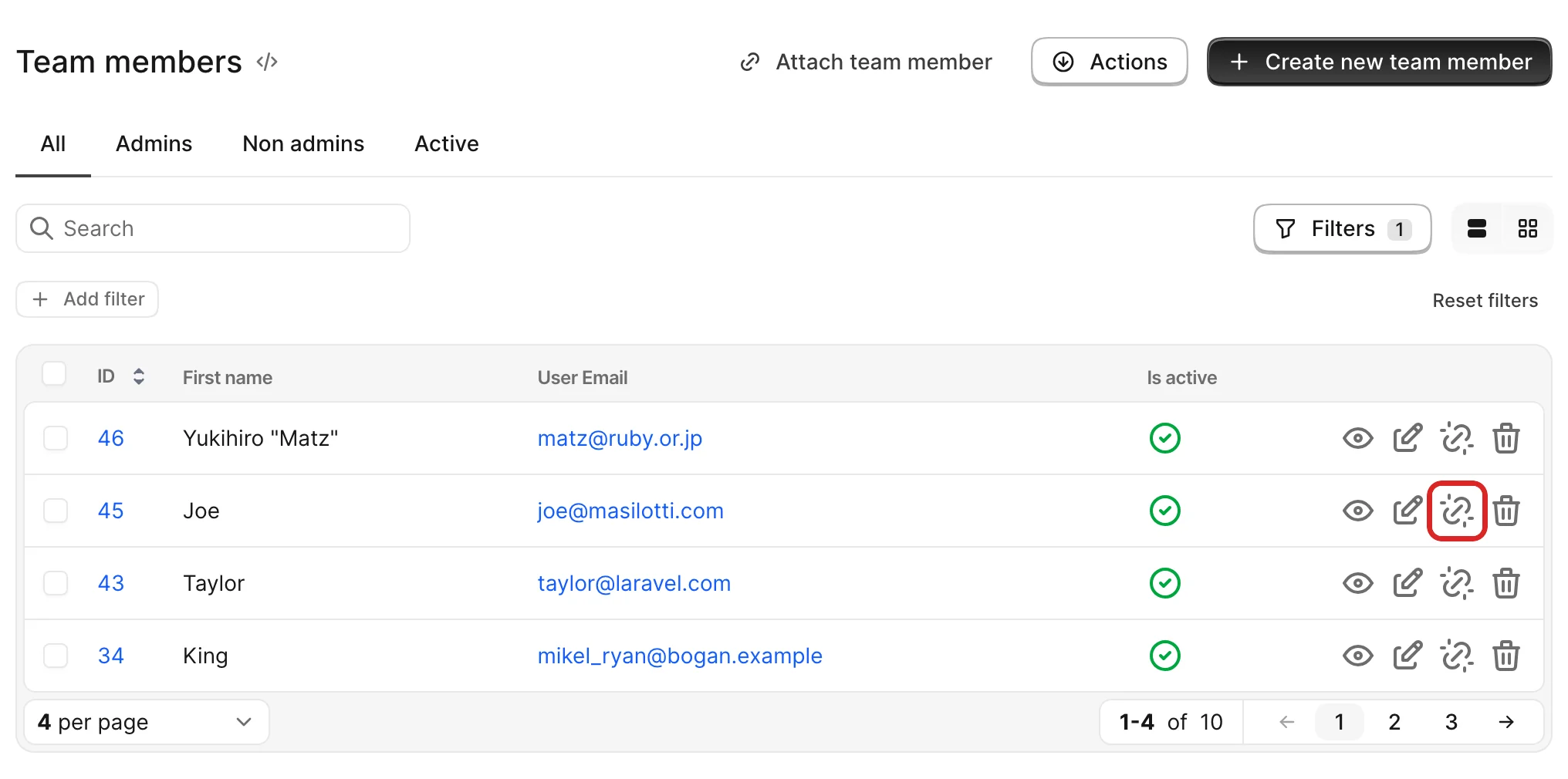The height and width of the screenshot is (779, 1568).
Task: Delete the Taylor team member record
Action: [1505, 583]
